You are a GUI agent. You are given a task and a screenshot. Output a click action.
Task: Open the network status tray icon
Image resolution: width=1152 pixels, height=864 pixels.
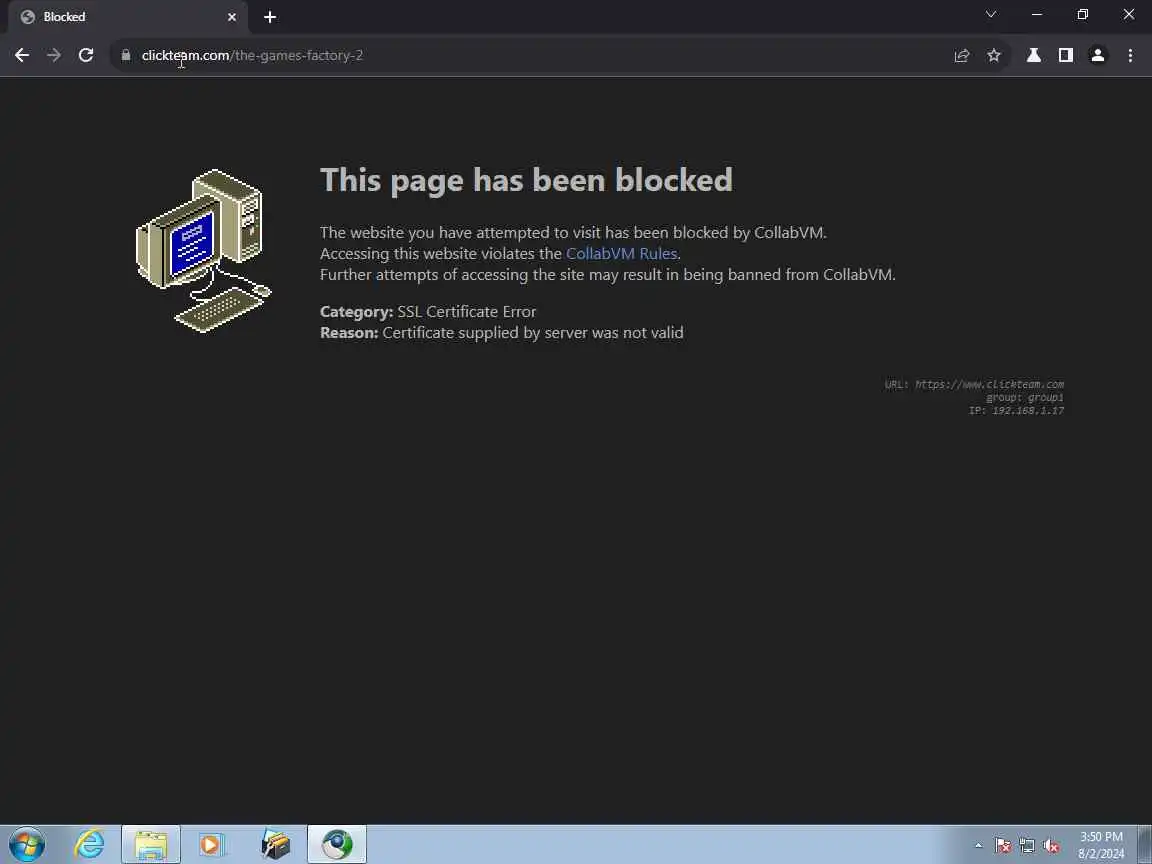click(1027, 846)
